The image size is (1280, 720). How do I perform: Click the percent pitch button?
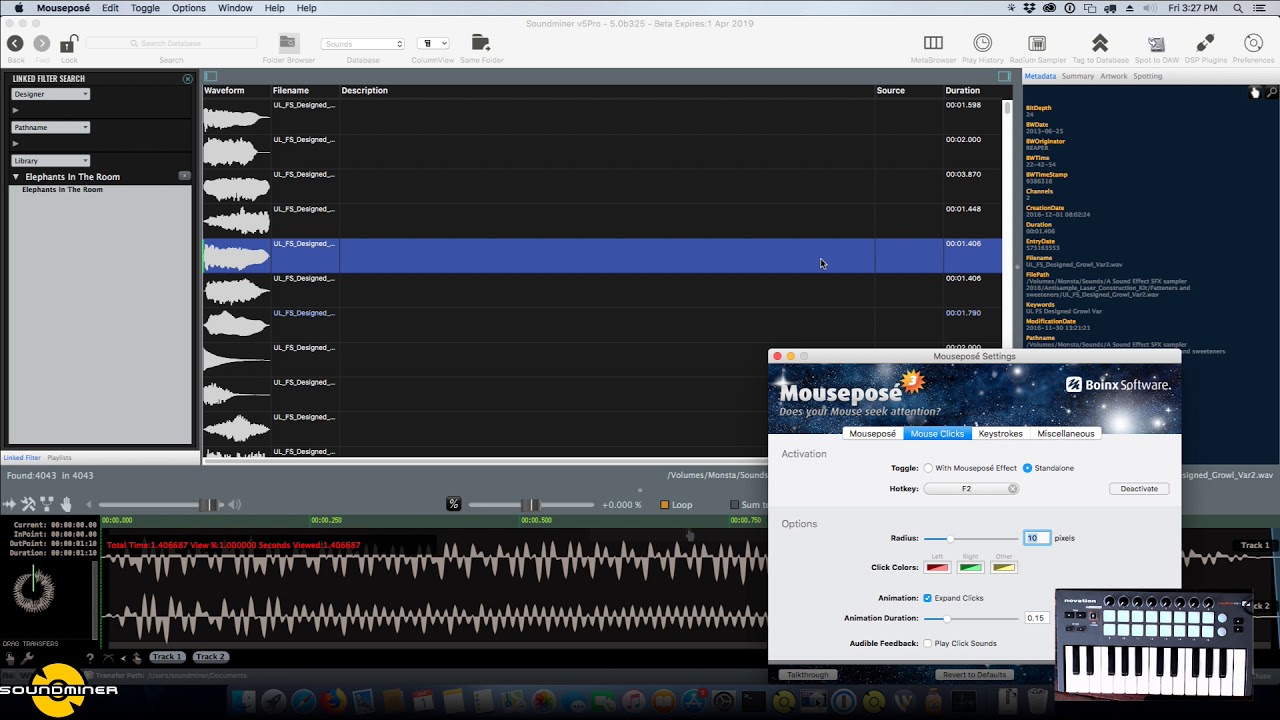(453, 504)
